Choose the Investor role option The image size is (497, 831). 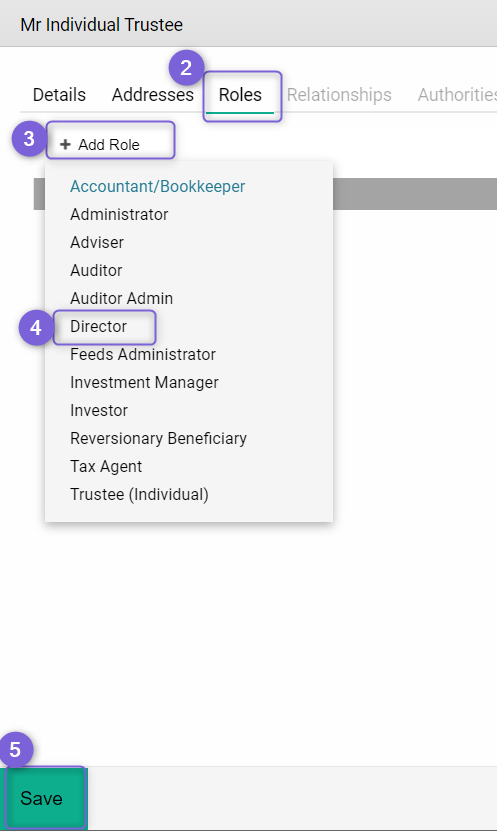[99, 410]
